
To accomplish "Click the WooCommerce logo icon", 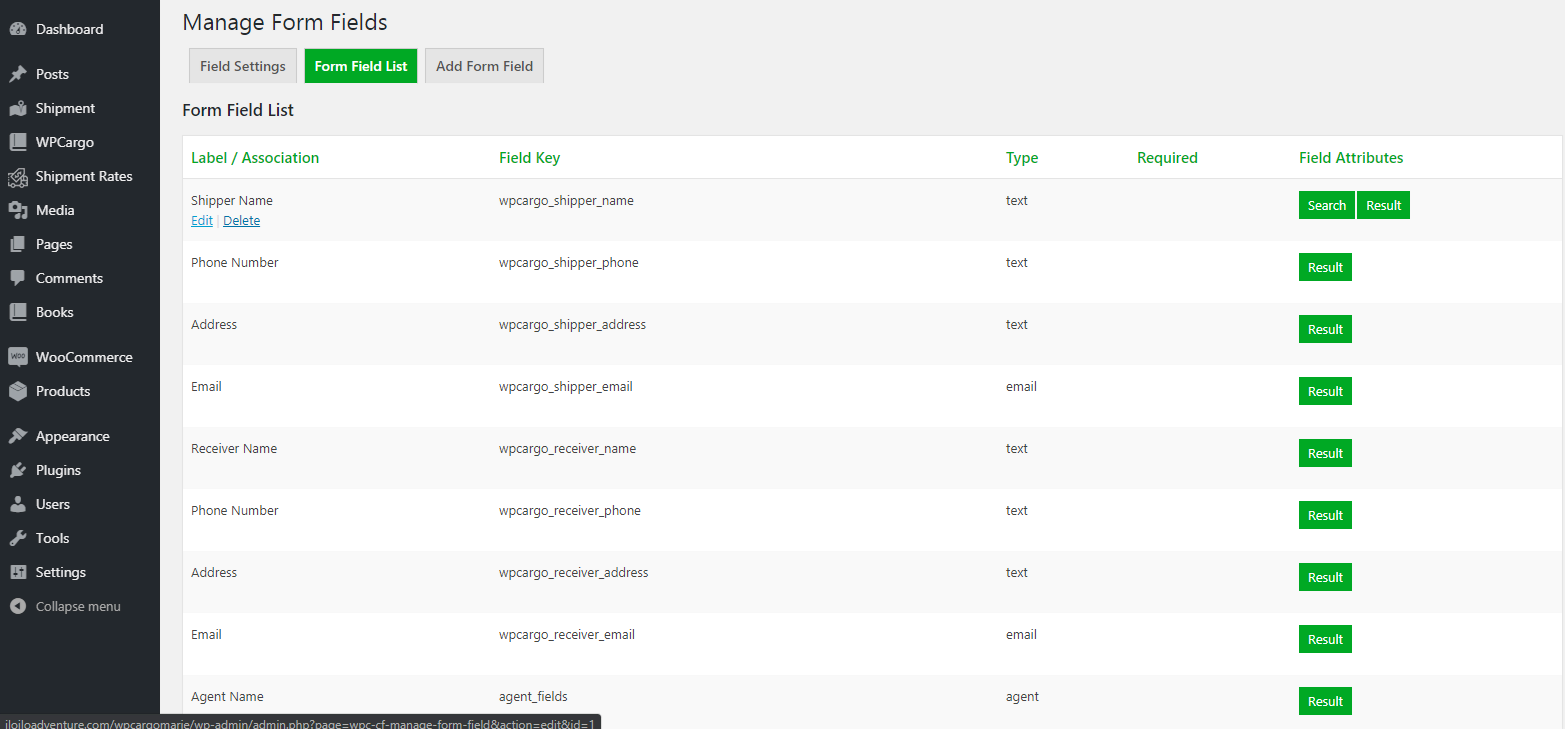I will click(x=17, y=357).
